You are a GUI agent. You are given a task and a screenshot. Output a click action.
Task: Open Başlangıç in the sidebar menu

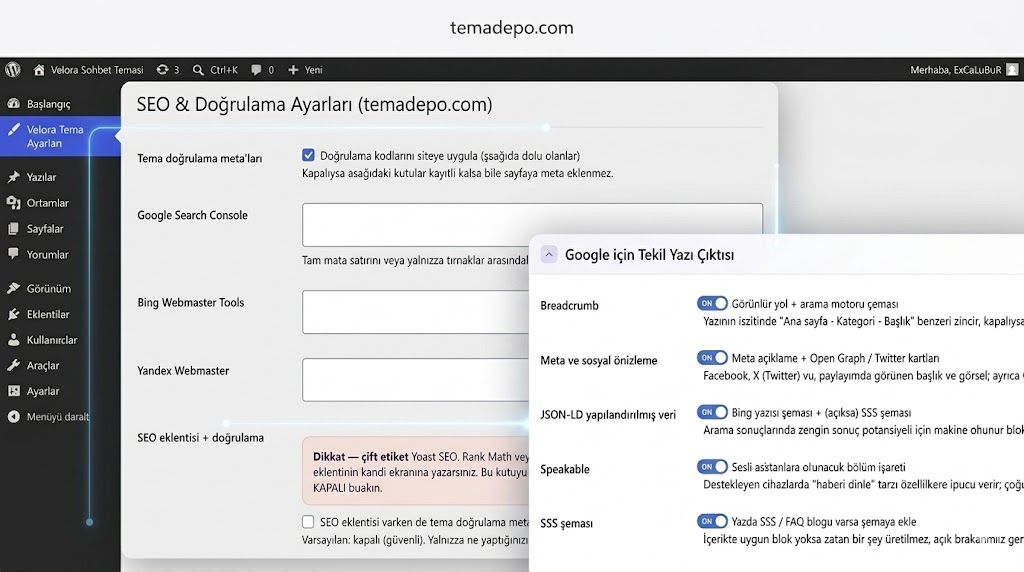click(x=48, y=104)
